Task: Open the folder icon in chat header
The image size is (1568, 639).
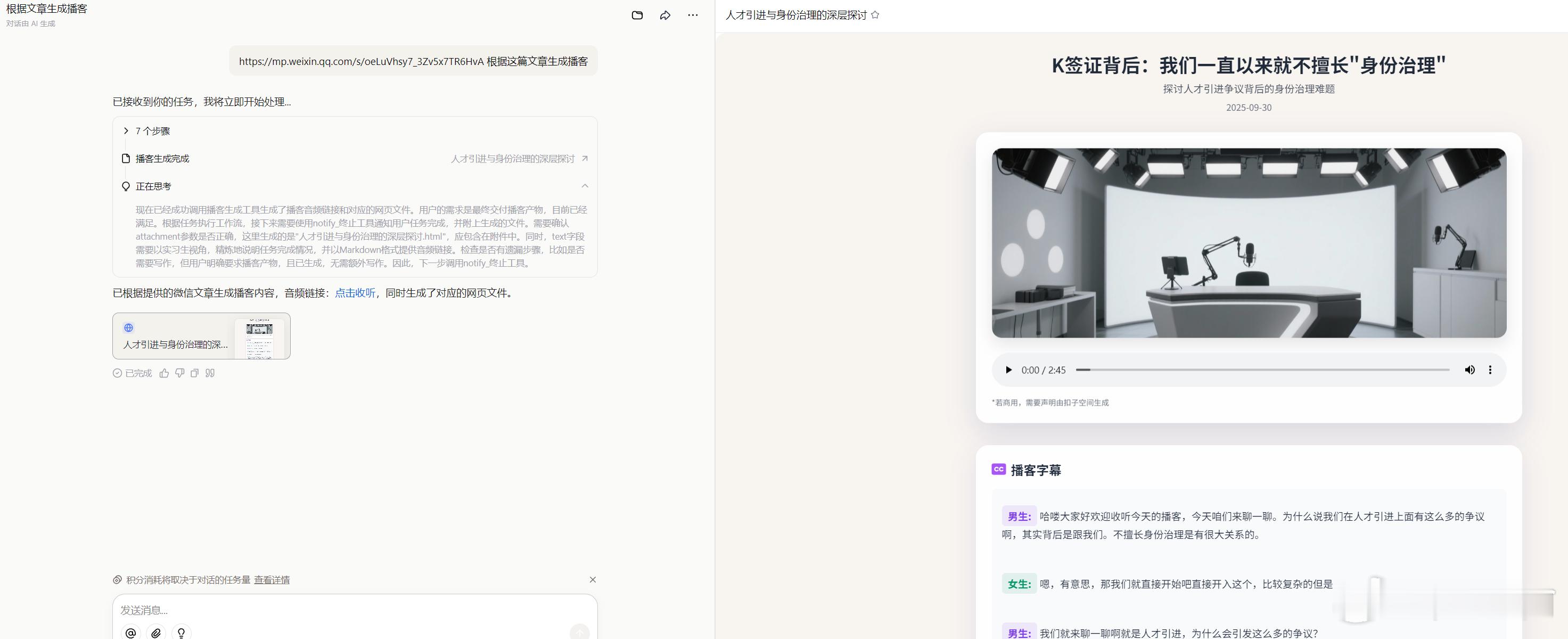Action: tap(637, 15)
